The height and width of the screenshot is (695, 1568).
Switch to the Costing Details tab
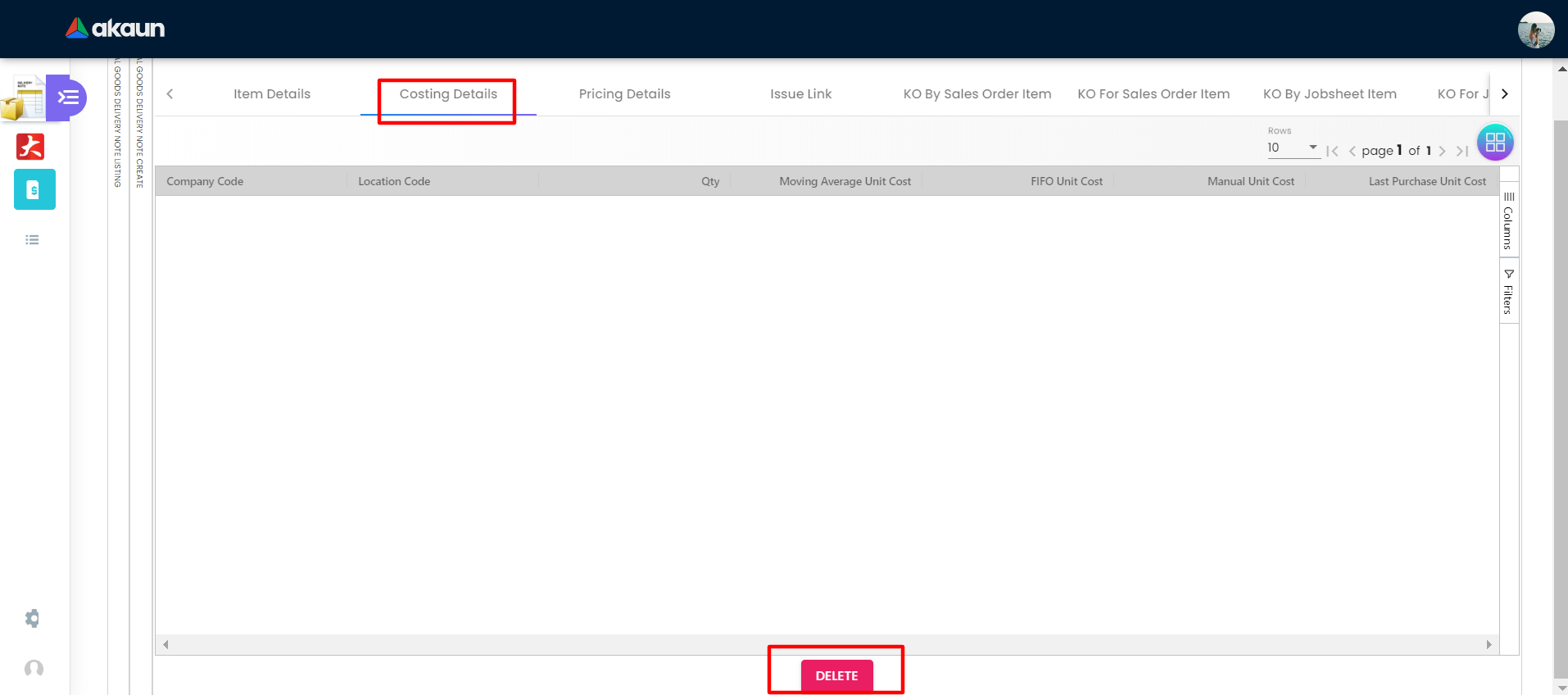448,94
